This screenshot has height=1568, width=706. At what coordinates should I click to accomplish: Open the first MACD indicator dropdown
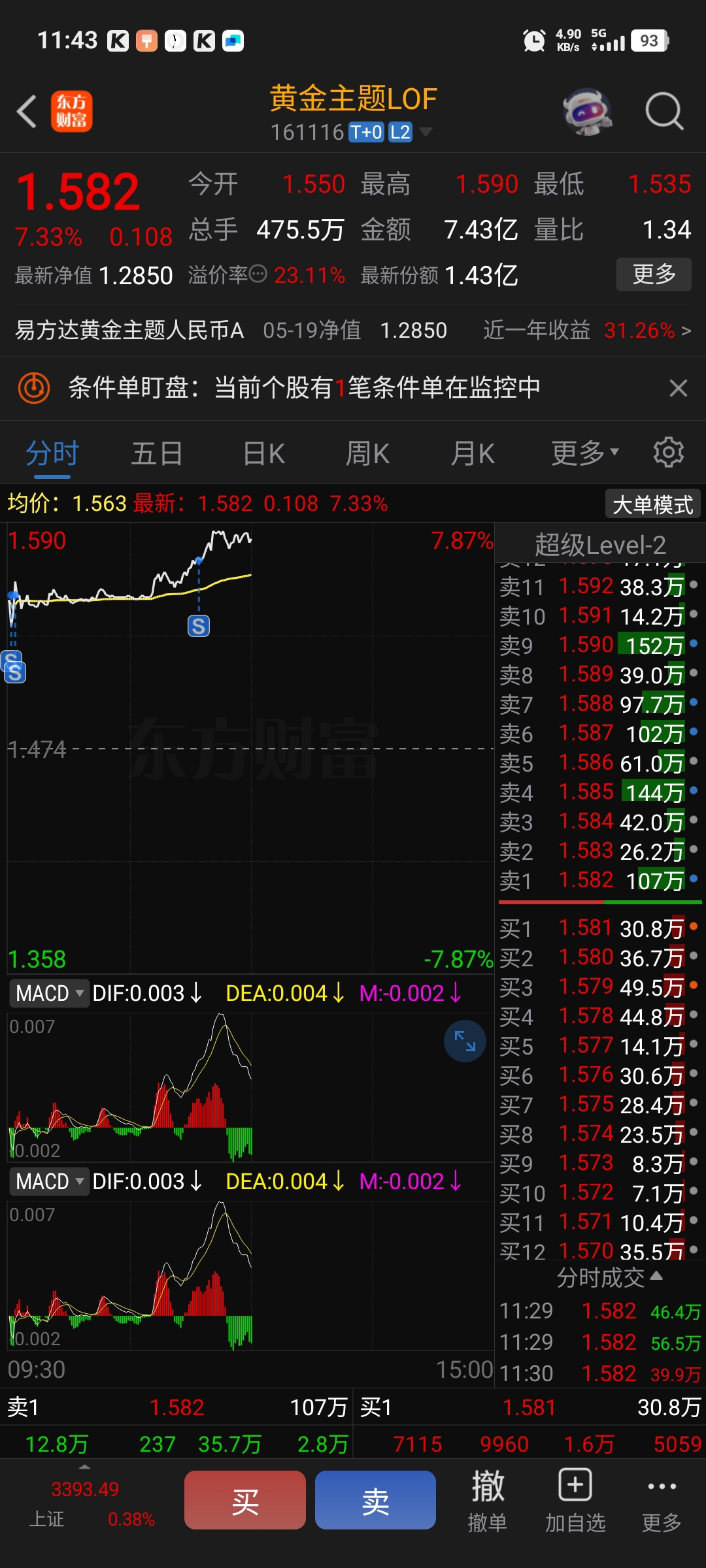click(x=49, y=993)
